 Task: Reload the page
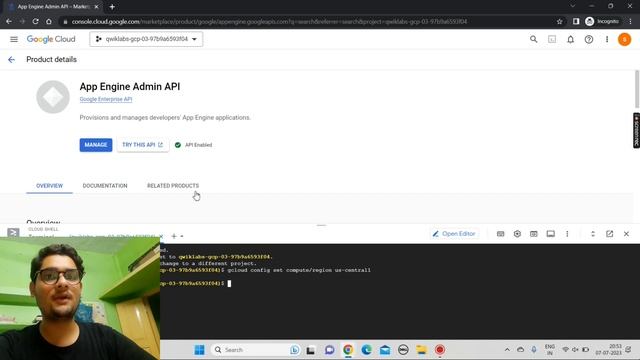pos(36,21)
